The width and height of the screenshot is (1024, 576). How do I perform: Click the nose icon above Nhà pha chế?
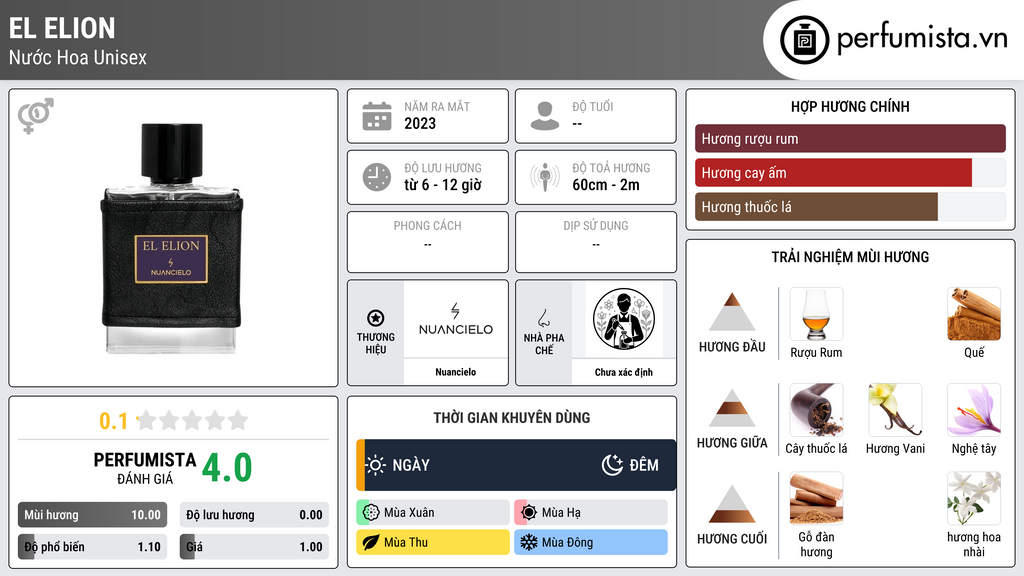(543, 318)
